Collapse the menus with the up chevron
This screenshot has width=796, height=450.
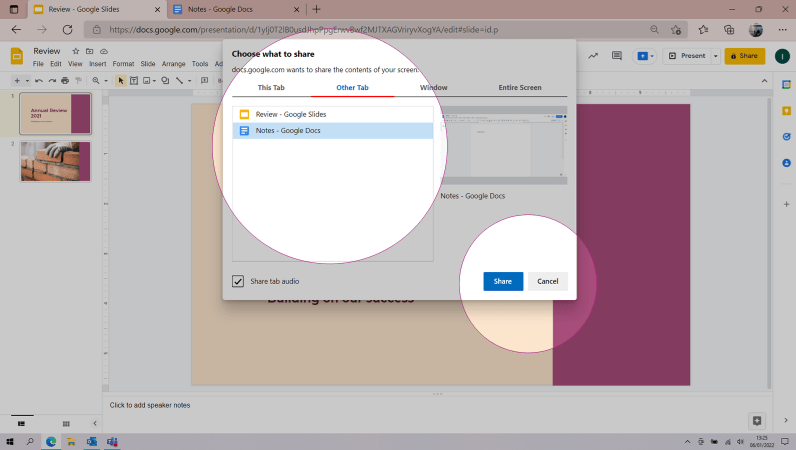tap(765, 81)
